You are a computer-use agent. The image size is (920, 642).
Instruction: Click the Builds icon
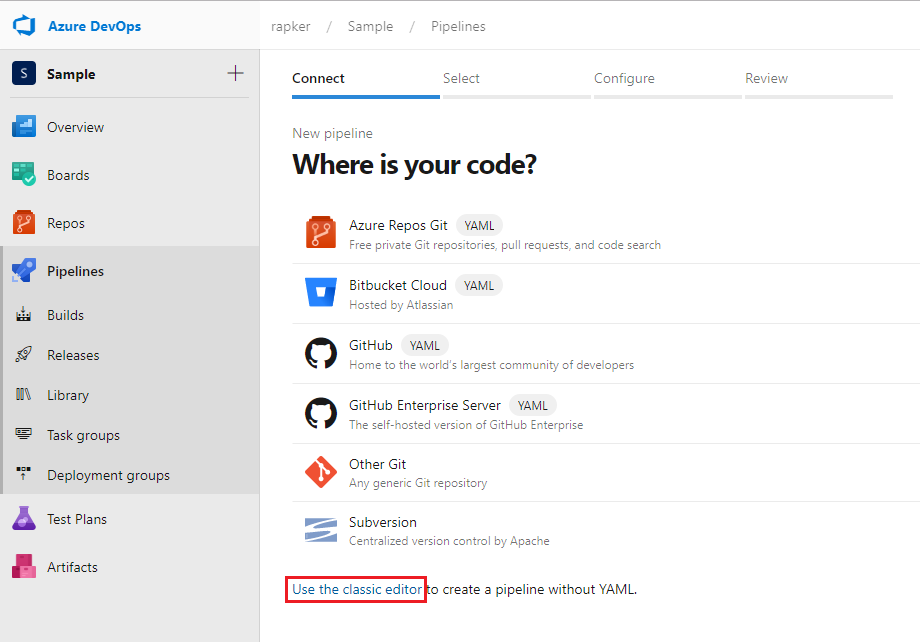pos(23,315)
